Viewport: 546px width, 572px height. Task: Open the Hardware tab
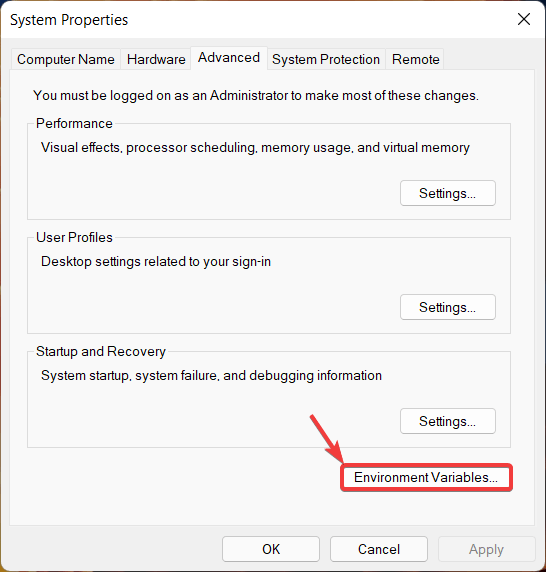(x=156, y=59)
